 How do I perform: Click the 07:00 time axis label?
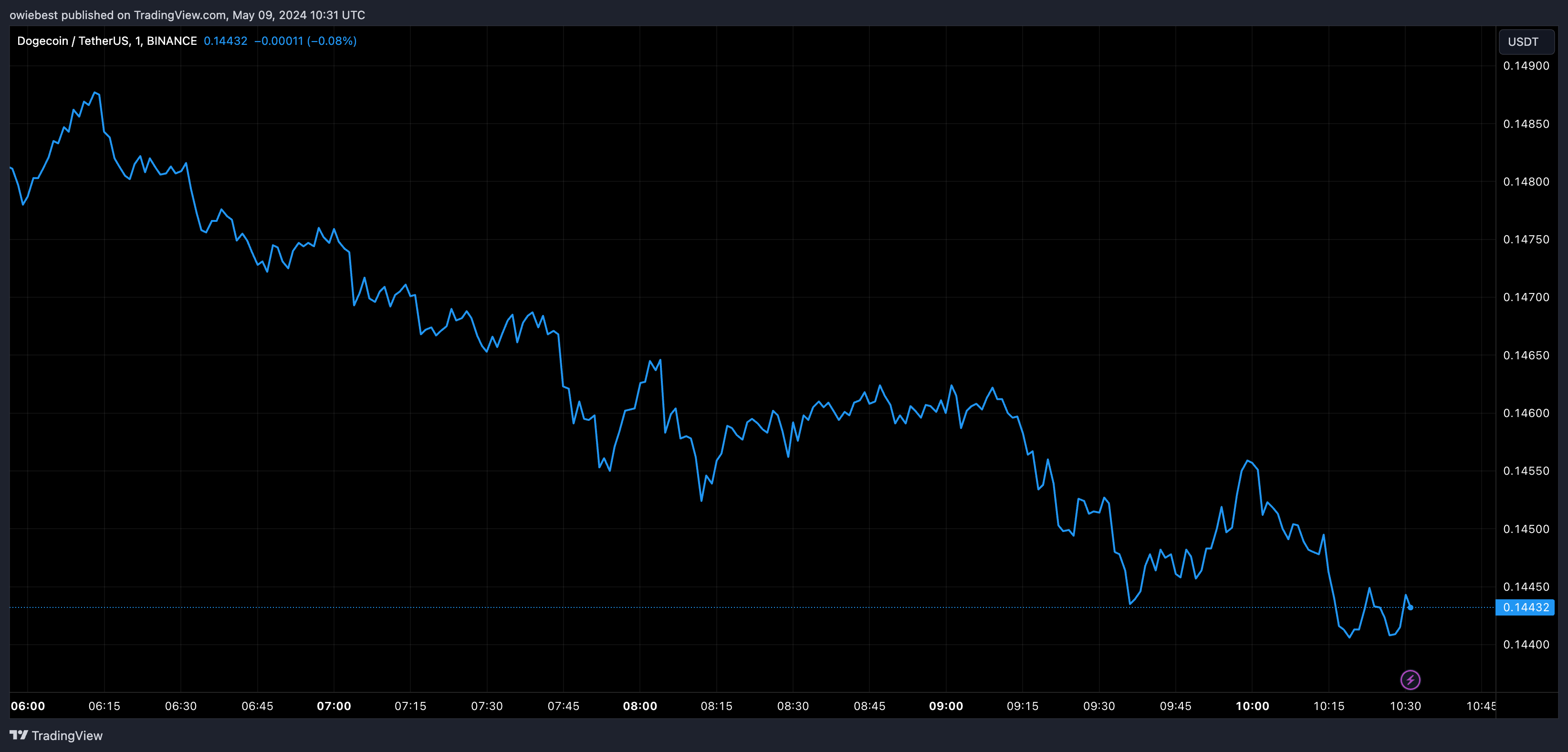(334, 706)
